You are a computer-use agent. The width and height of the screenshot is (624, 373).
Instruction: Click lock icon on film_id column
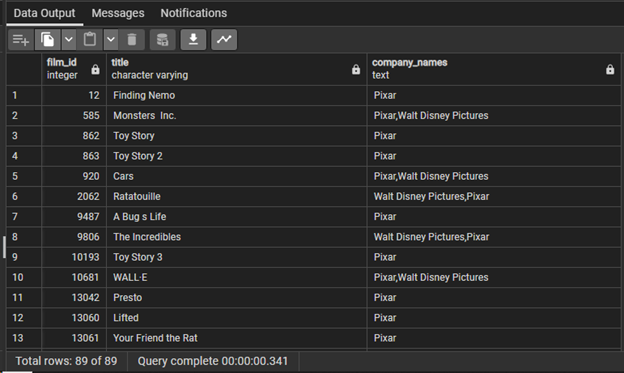95,70
